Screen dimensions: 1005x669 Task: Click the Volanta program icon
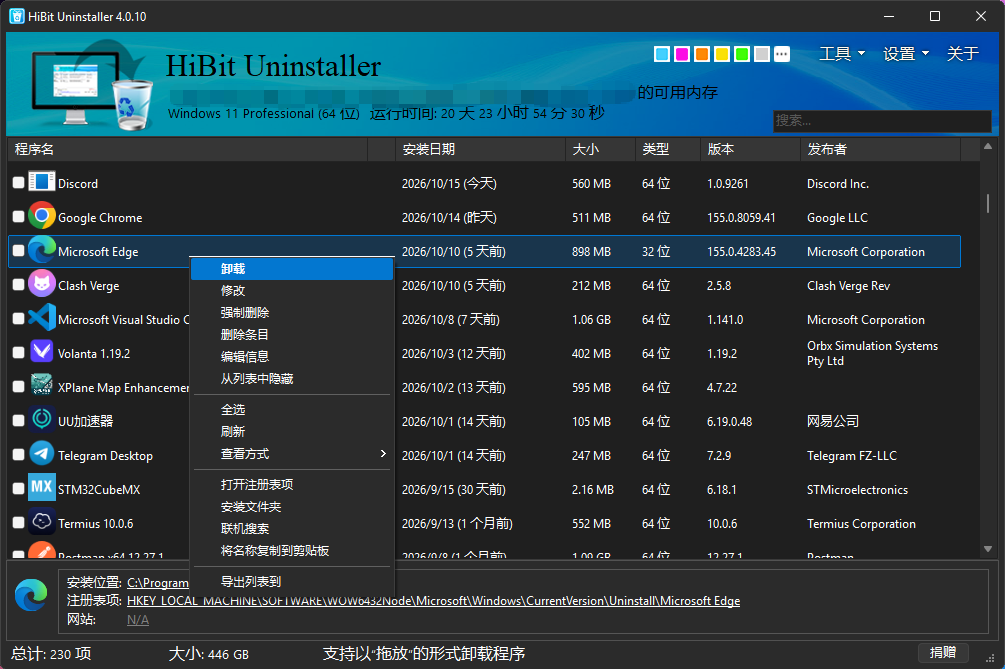tap(42, 352)
